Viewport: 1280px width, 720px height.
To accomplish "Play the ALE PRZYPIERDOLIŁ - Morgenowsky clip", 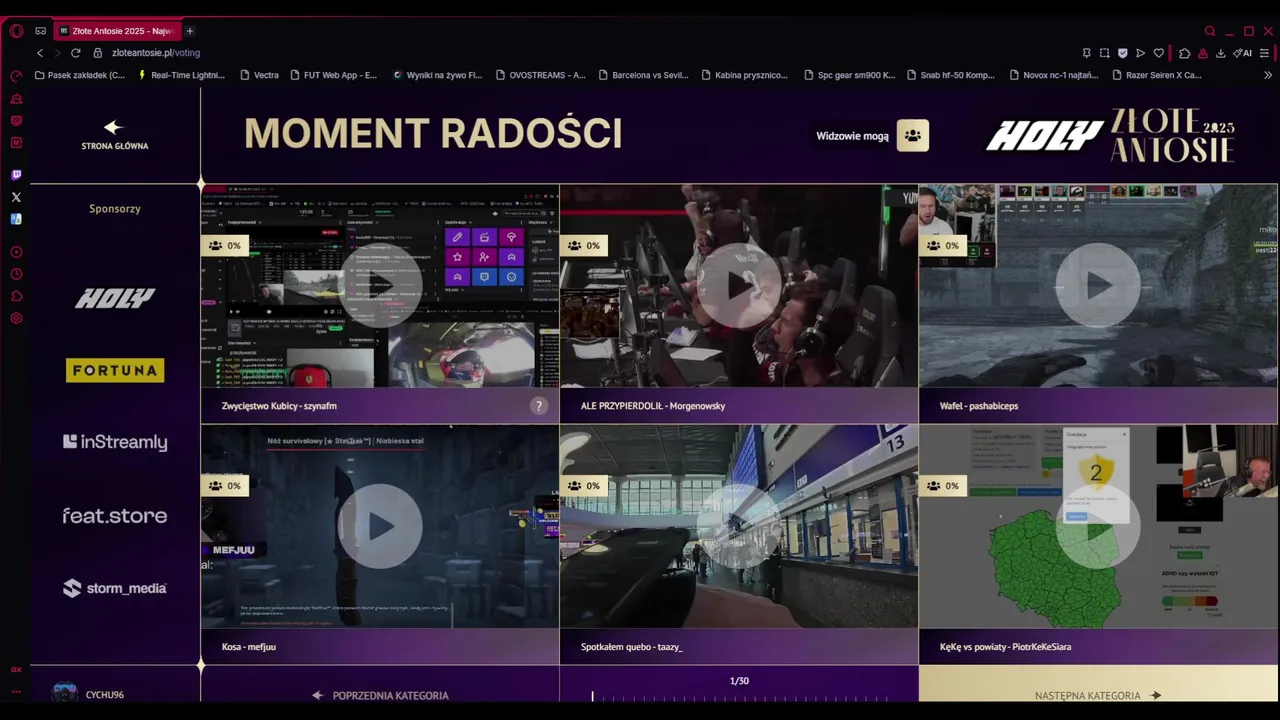I will click(x=739, y=285).
